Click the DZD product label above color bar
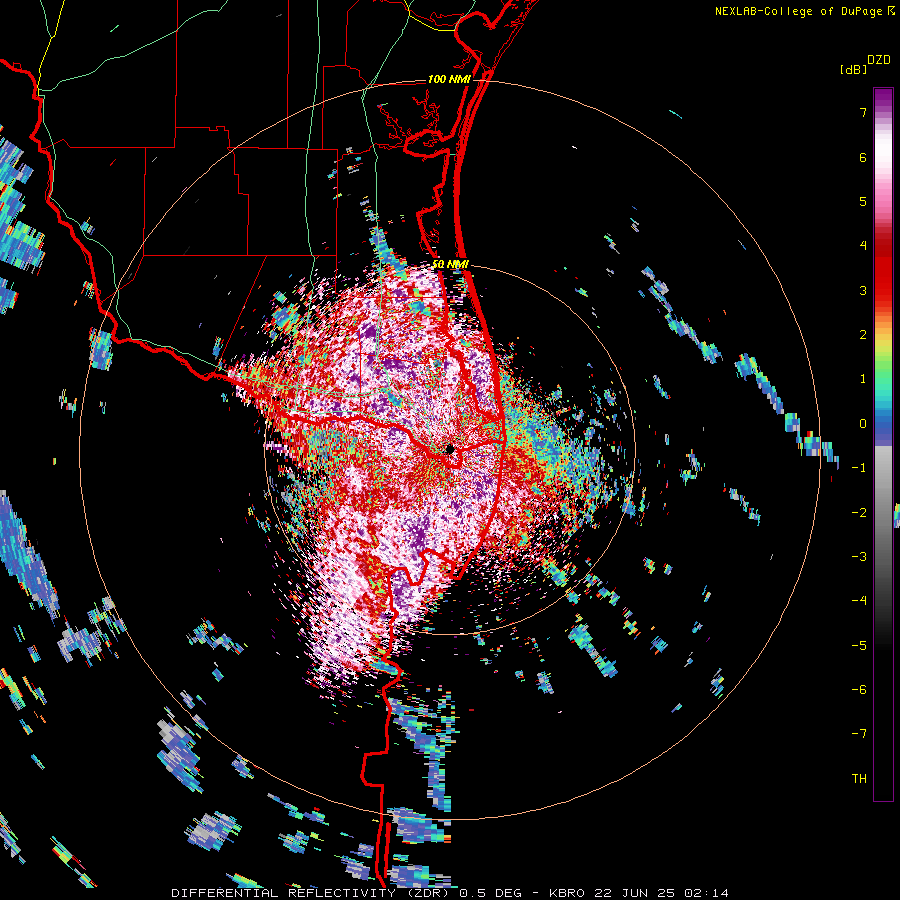Image resolution: width=900 pixels, height=900 pixels. pyautogui.click(x=879, y=60)
